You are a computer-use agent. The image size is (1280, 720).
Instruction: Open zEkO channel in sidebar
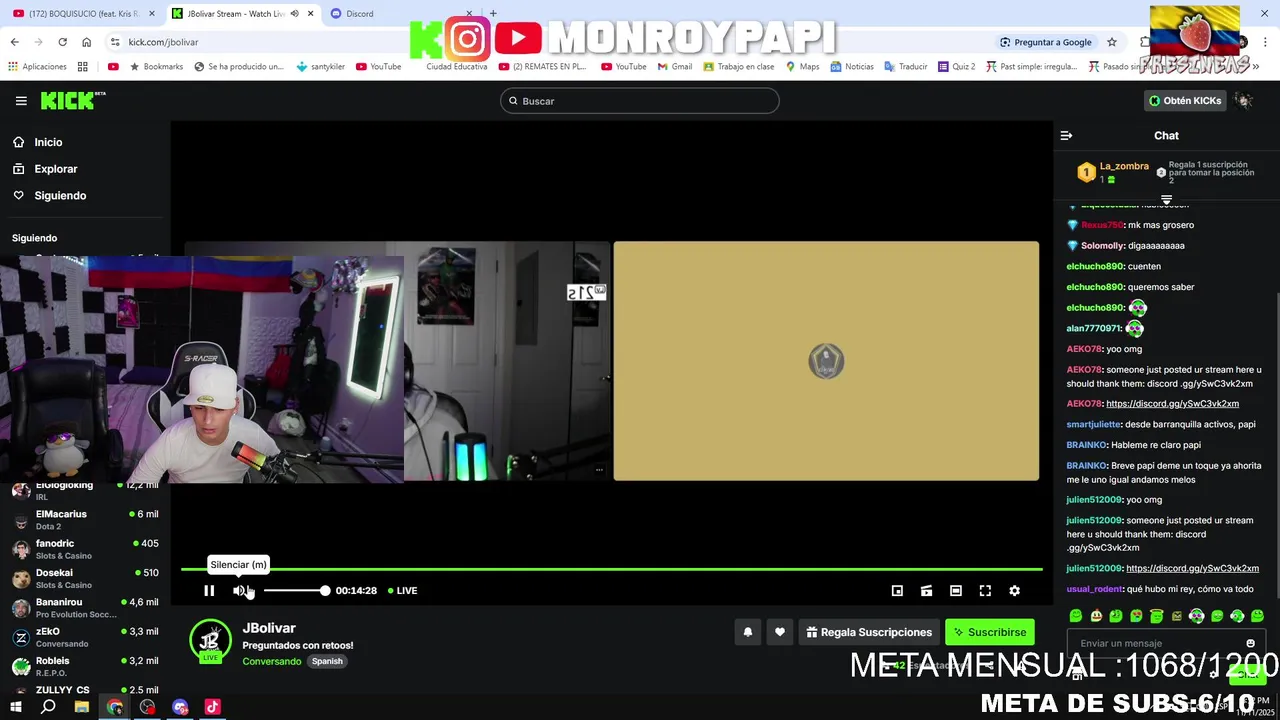[x=85, y=637]
